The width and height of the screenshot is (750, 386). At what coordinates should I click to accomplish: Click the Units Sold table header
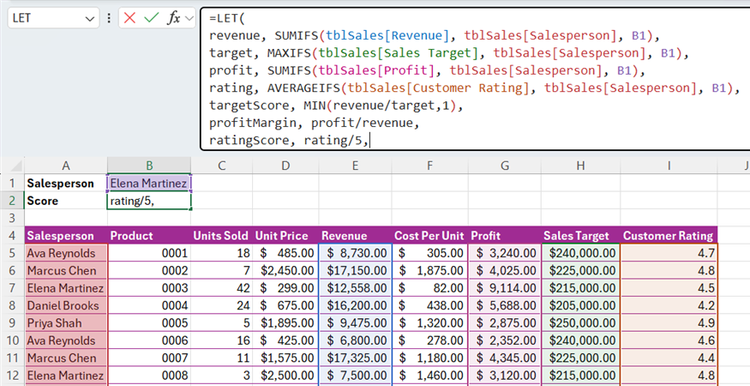(221, 235)
